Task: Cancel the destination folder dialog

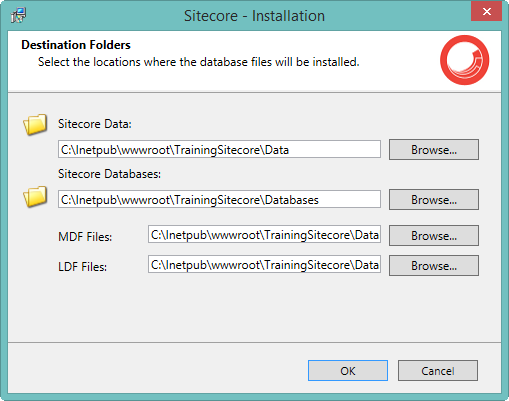Action: point(438,370)
